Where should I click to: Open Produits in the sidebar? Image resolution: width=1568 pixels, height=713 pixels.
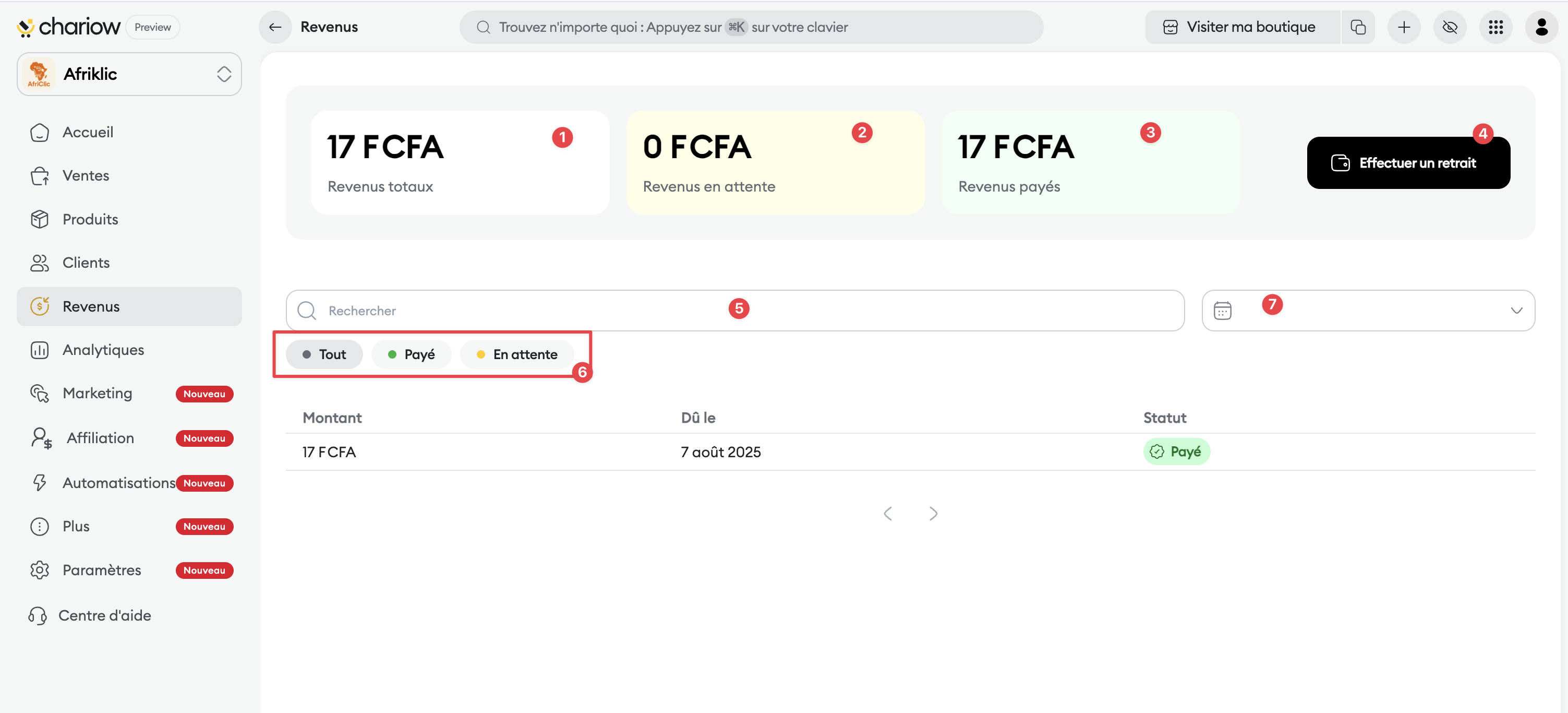point(90,219)
